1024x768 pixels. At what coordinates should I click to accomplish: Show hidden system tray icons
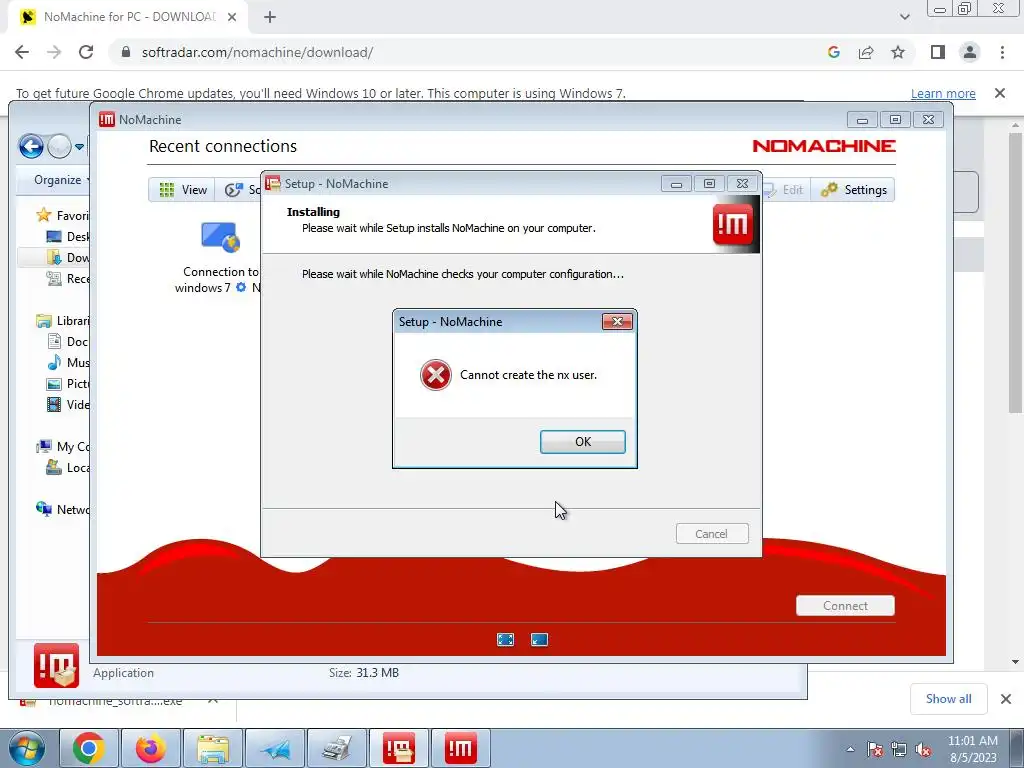[x=850, y=750]
